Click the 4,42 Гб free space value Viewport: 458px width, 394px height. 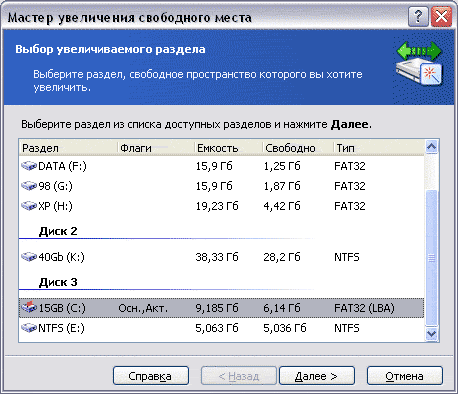click(282, 206)
